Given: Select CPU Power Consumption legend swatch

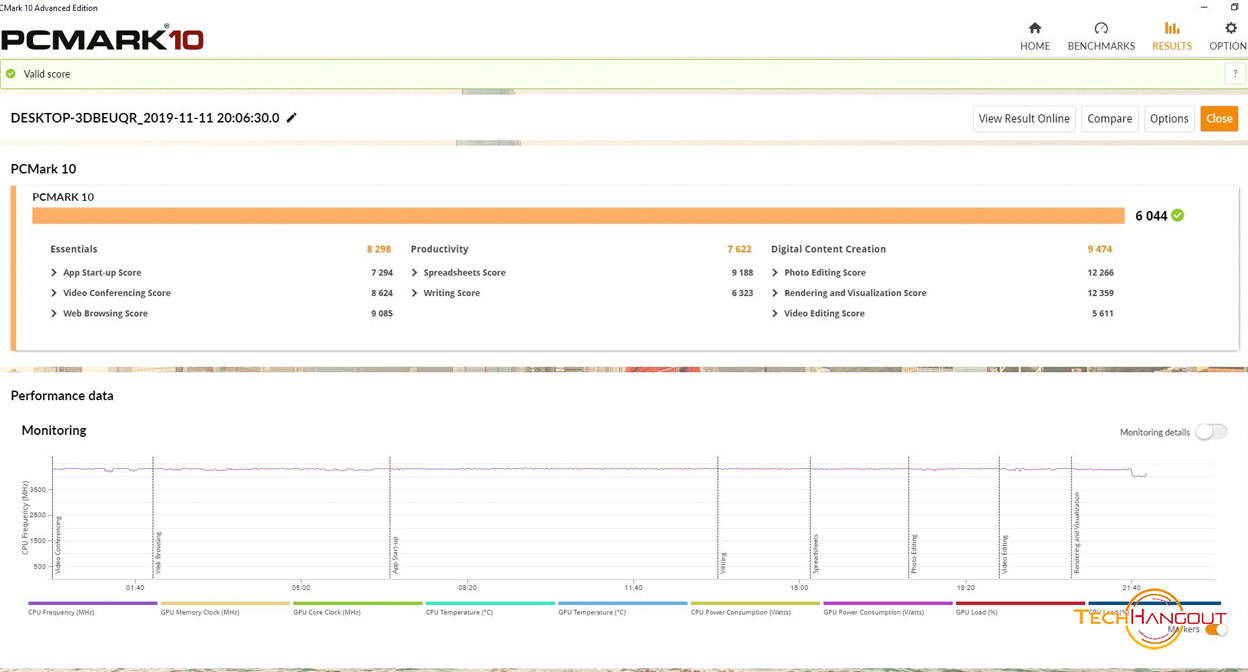Looking at the screenshot, I should 755,604.
